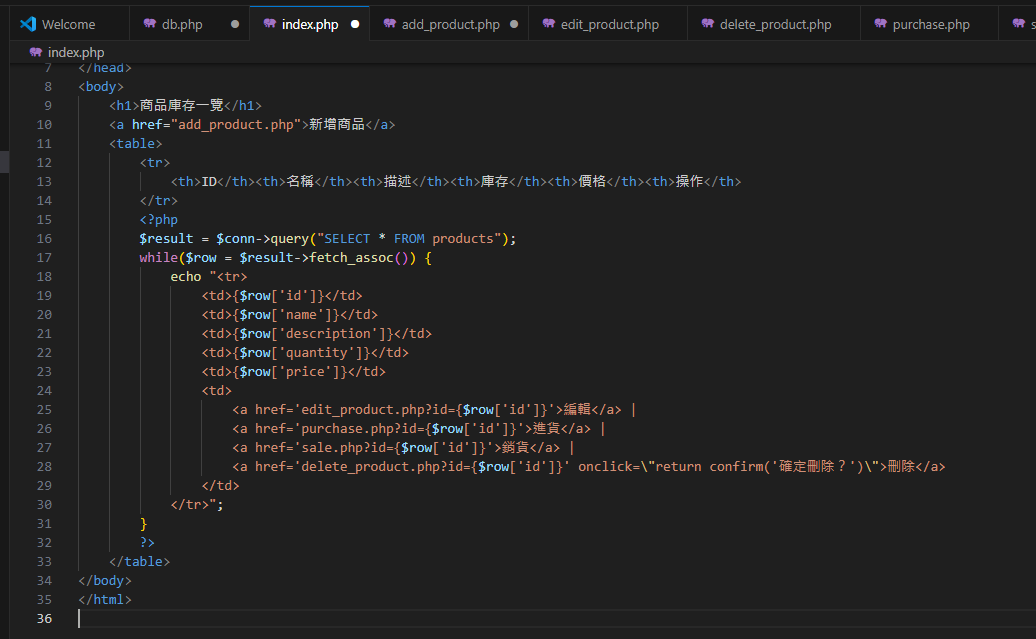Click the PHP icon on purchase.php tab

tap(881, 24)
